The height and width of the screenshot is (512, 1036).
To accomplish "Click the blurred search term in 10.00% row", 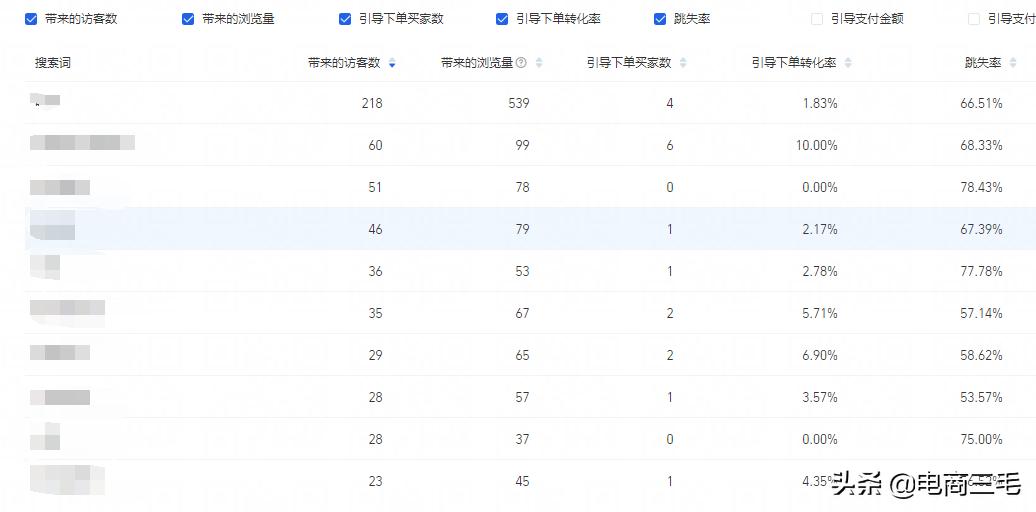I will pyautogui.click(x=83, y=142).
